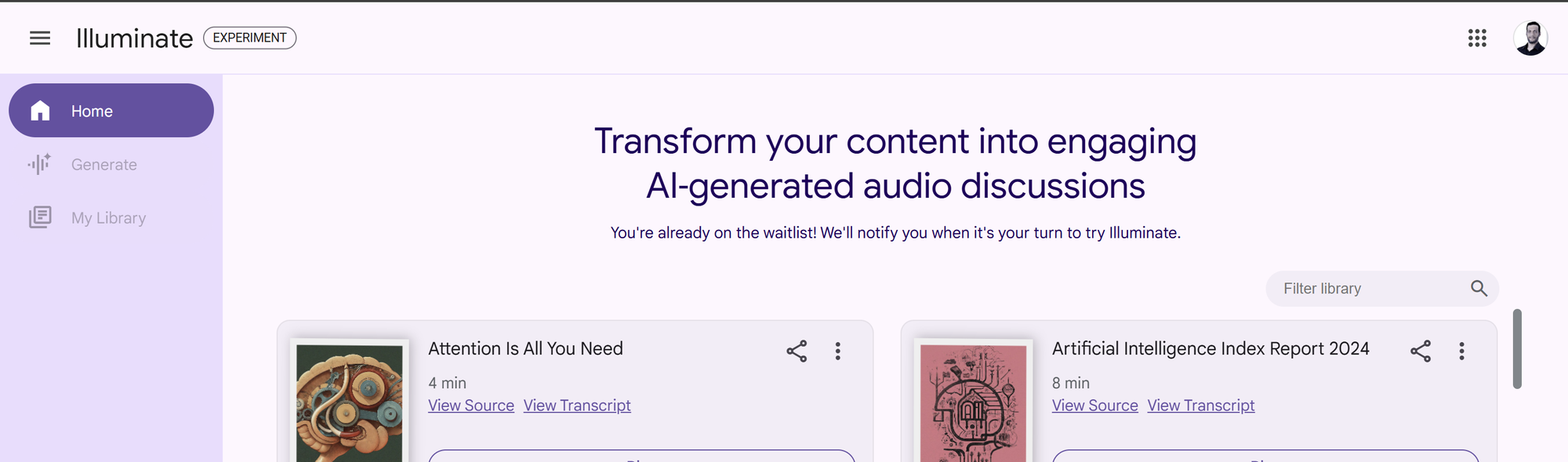This screenshot has width=1568, height=462.
Task: Click the waitlist notification message
Action: pyautogui.click(x=895, y=233)
